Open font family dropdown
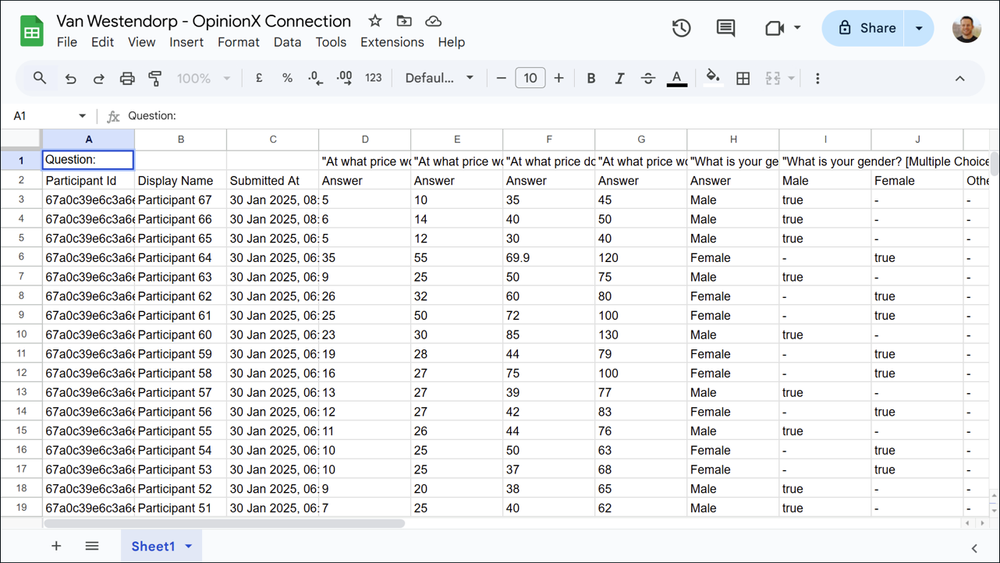The height and width of the screenshot is (563, 1000). click(439, 78)
